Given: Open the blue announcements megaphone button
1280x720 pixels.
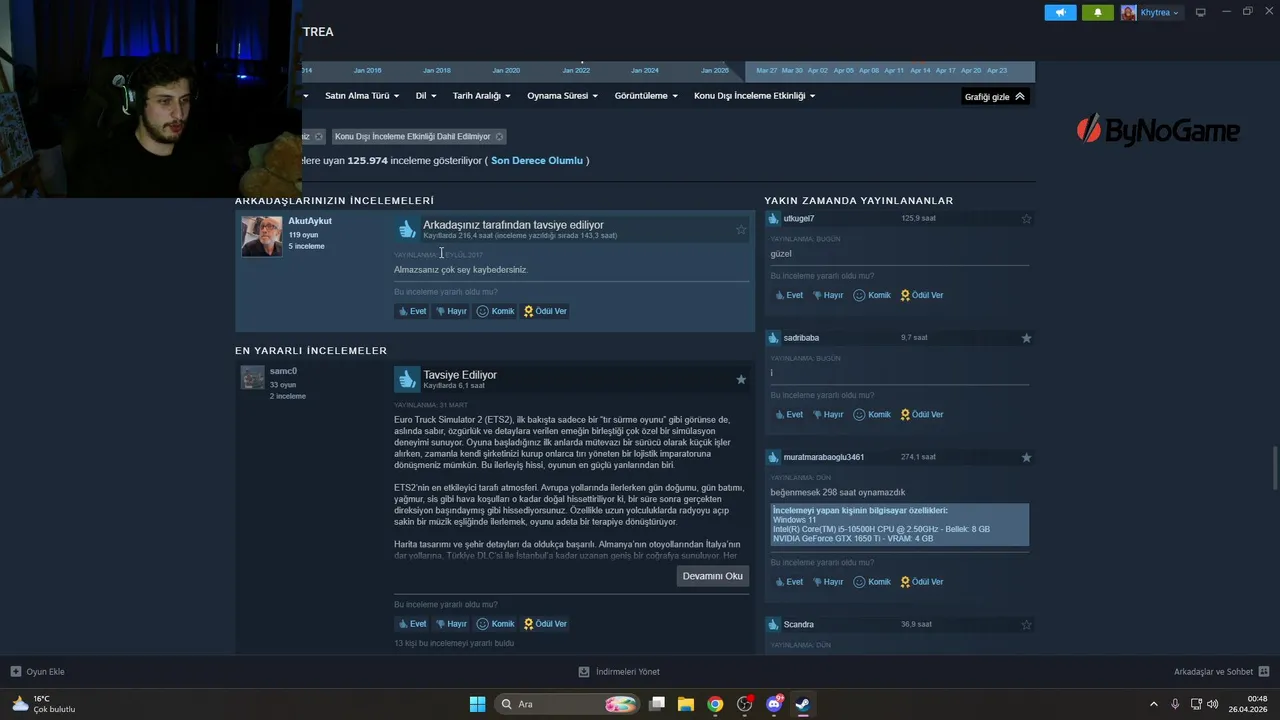Looking at the screenshot, I should [x=1060, y=12].
